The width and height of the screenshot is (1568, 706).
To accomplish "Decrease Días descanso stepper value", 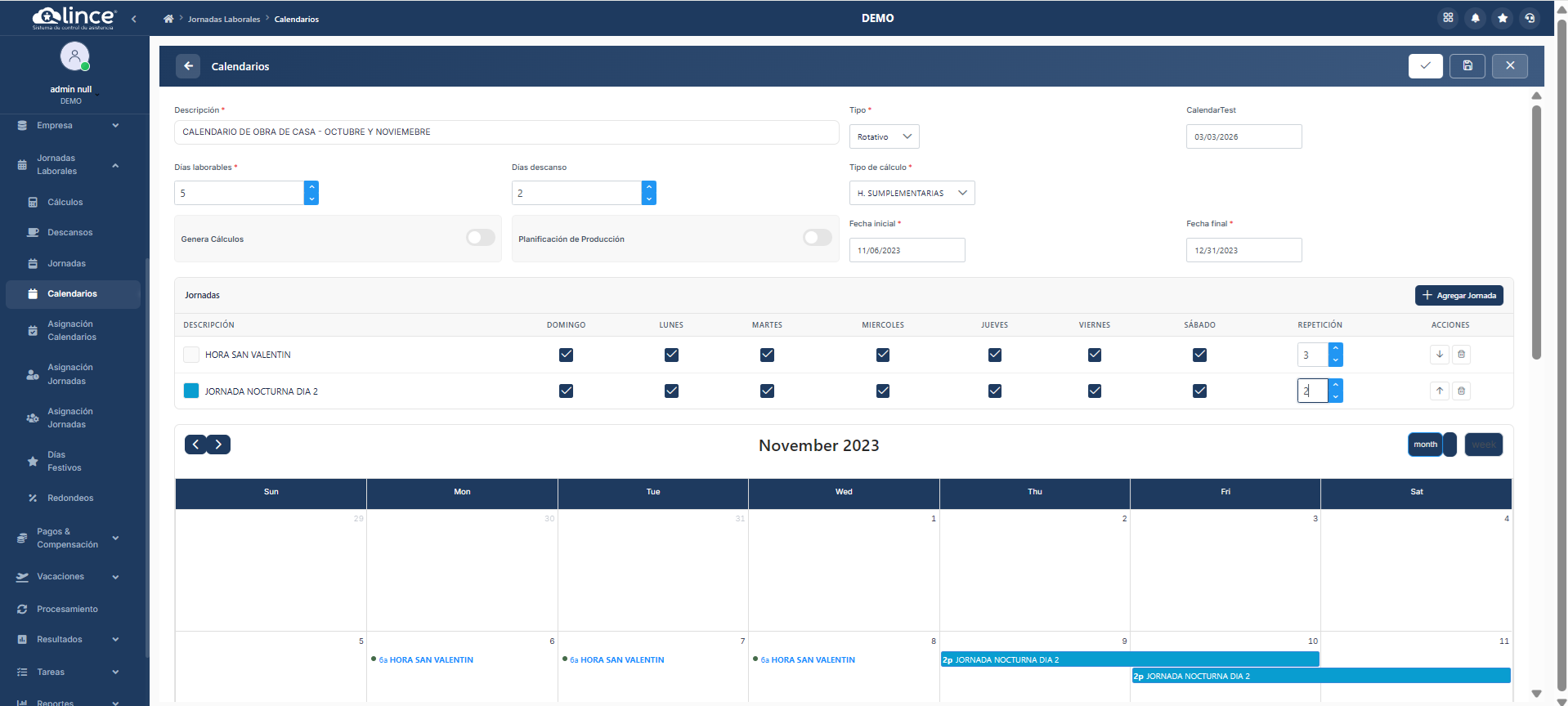I will (x=649, y=199).
